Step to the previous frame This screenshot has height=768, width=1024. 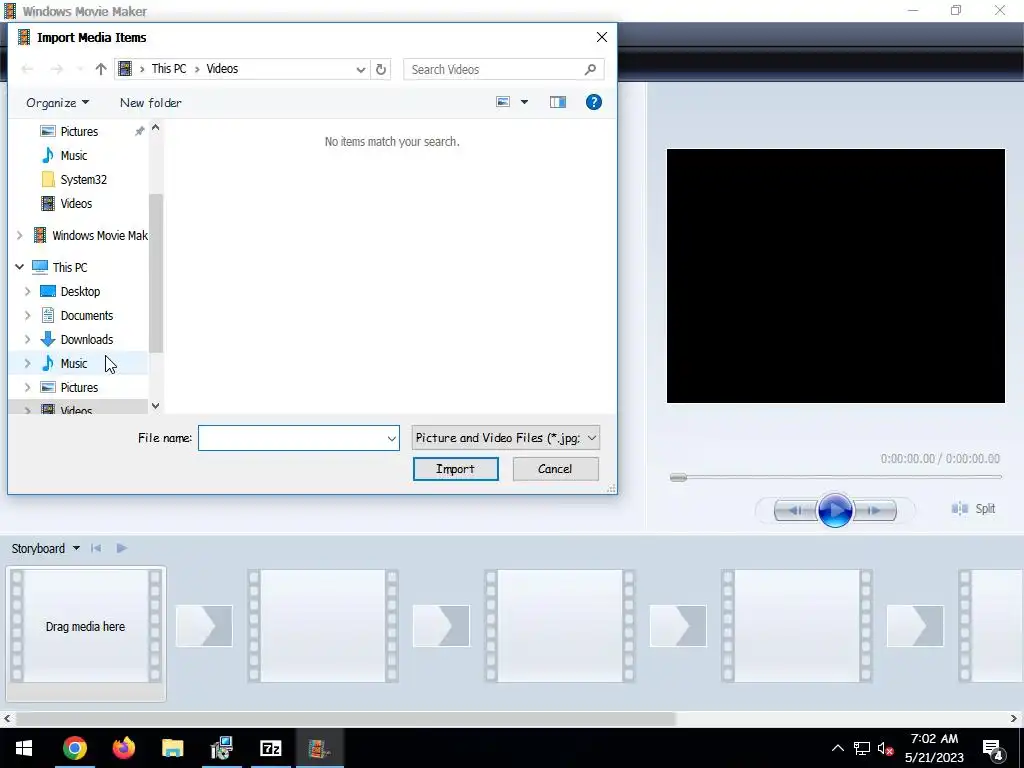pyautogui.click(x=795, y=511)
